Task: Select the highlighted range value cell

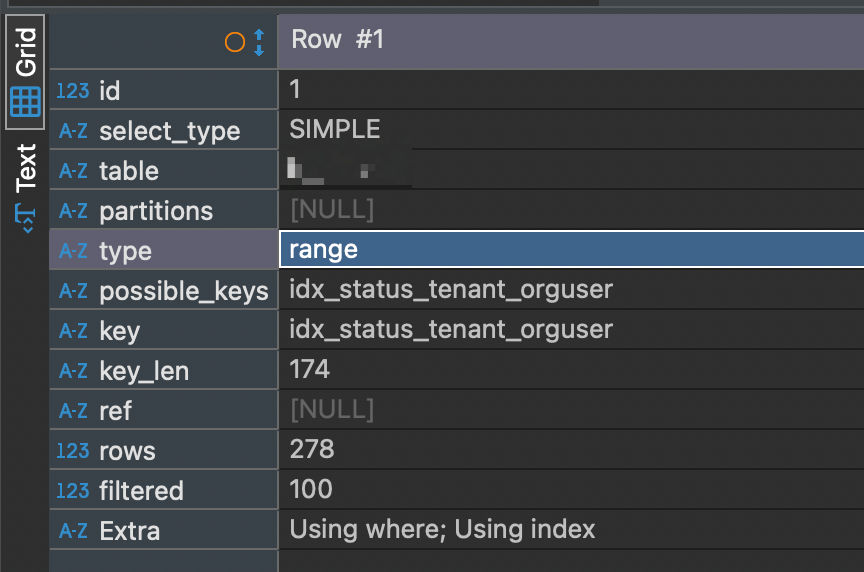Action: 571,249
